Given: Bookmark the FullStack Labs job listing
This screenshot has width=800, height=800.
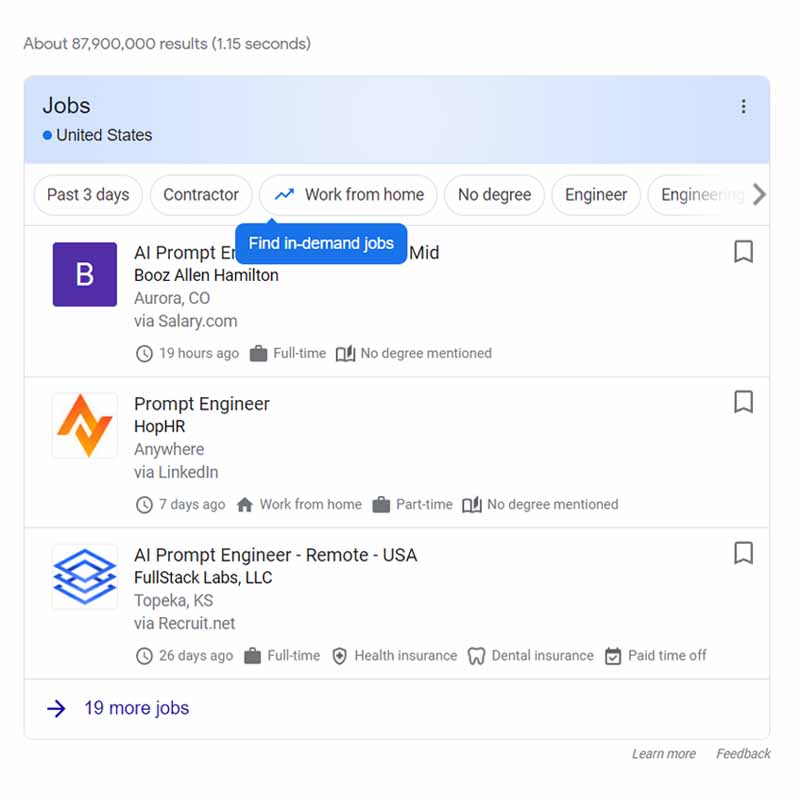Looking at the screenshot, I should [743, 553].
